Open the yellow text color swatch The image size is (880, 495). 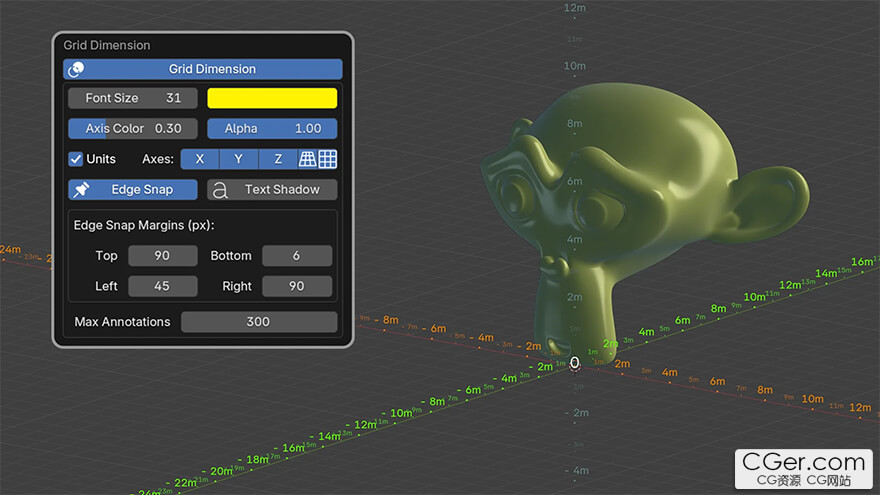click(272, 98)
